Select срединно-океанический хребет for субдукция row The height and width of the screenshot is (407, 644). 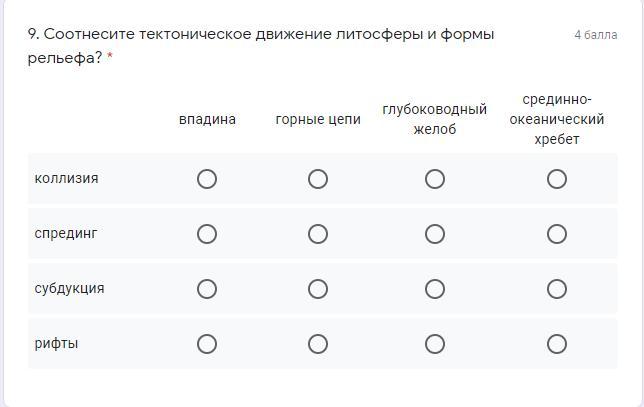[x=557, y=289]
